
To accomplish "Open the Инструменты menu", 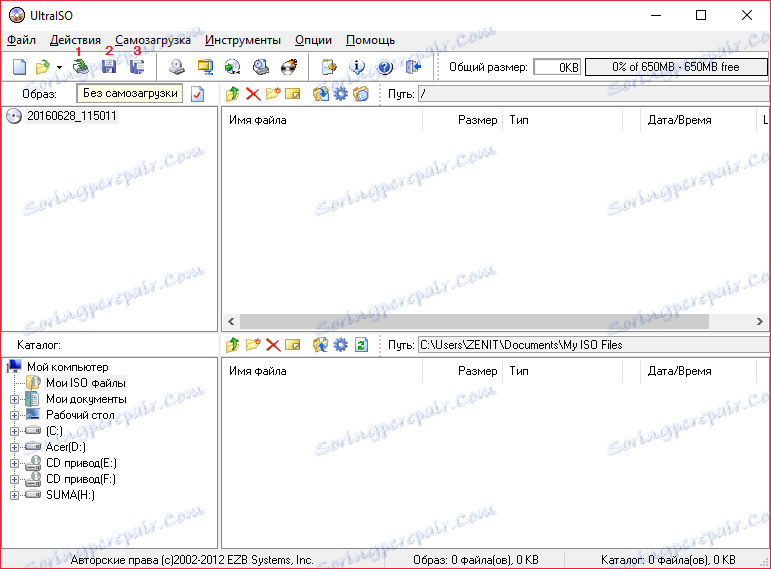I will pos(243,40).
